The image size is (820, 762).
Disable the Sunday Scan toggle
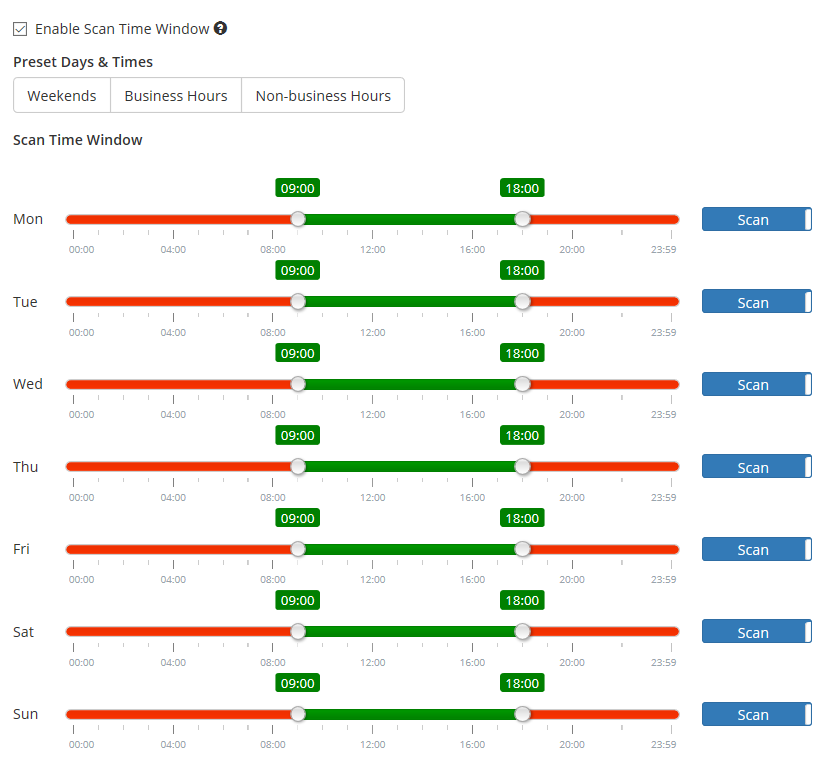coord(756,715)
